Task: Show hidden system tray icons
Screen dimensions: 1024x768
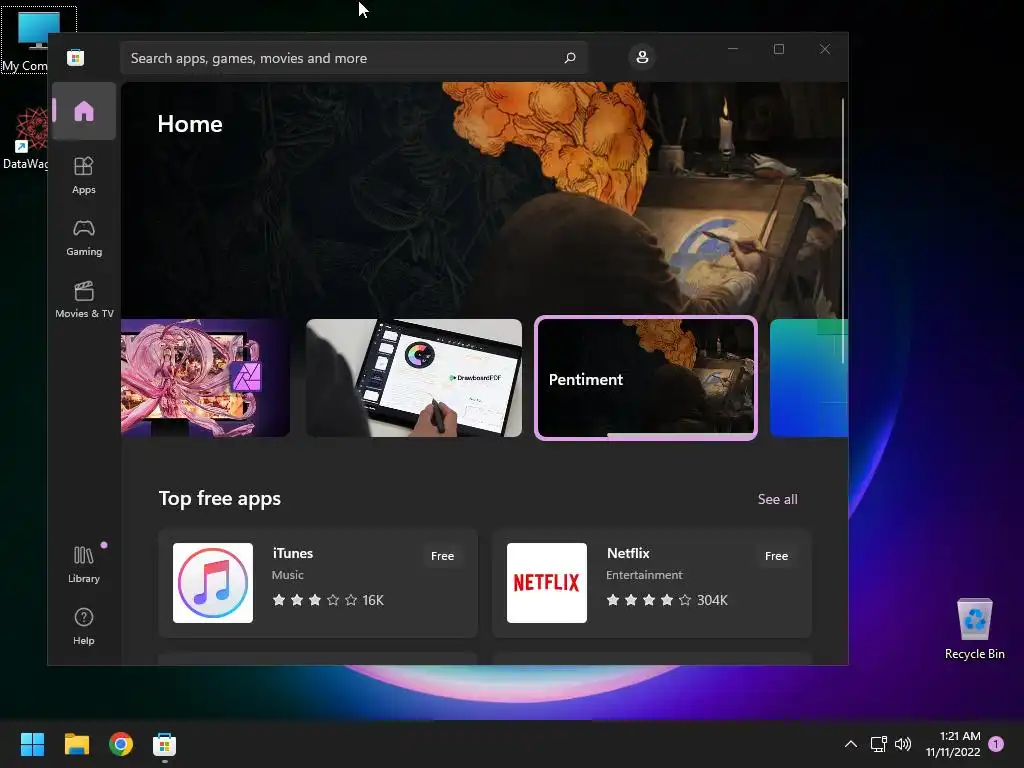Action: click(x=850, y=744)
